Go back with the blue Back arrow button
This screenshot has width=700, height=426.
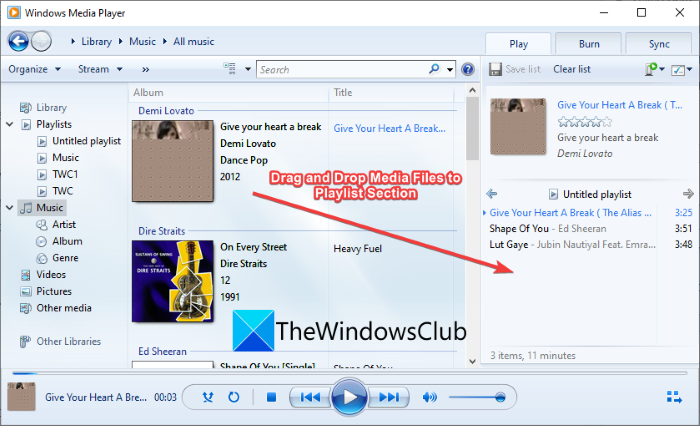(x=18, y=42)
